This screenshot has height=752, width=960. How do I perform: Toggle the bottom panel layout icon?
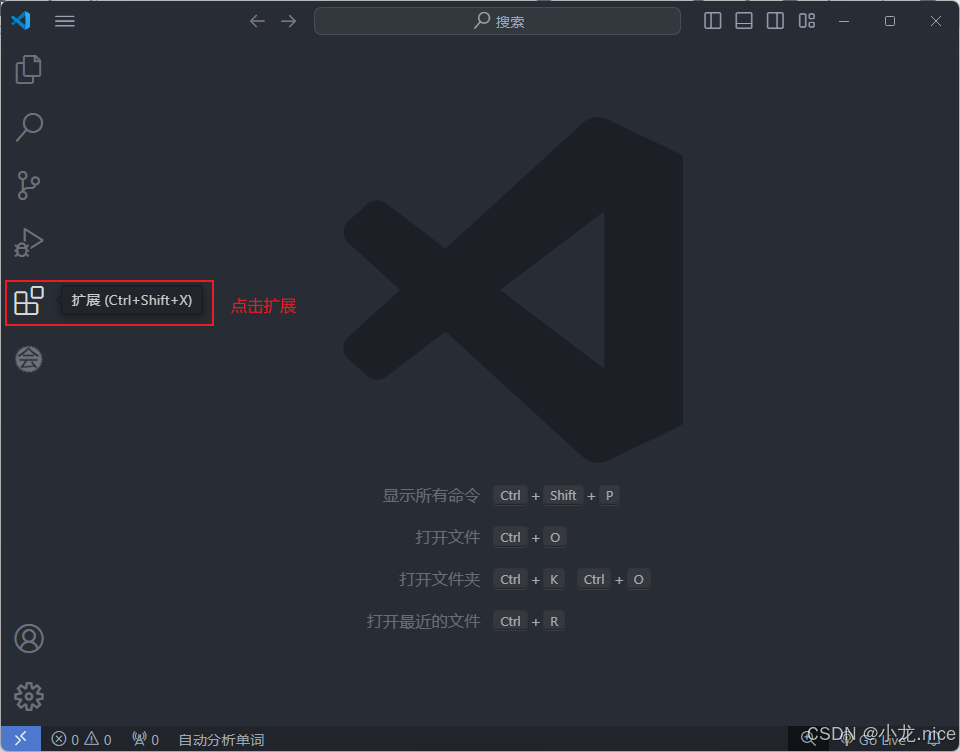(x=744, y=21)
